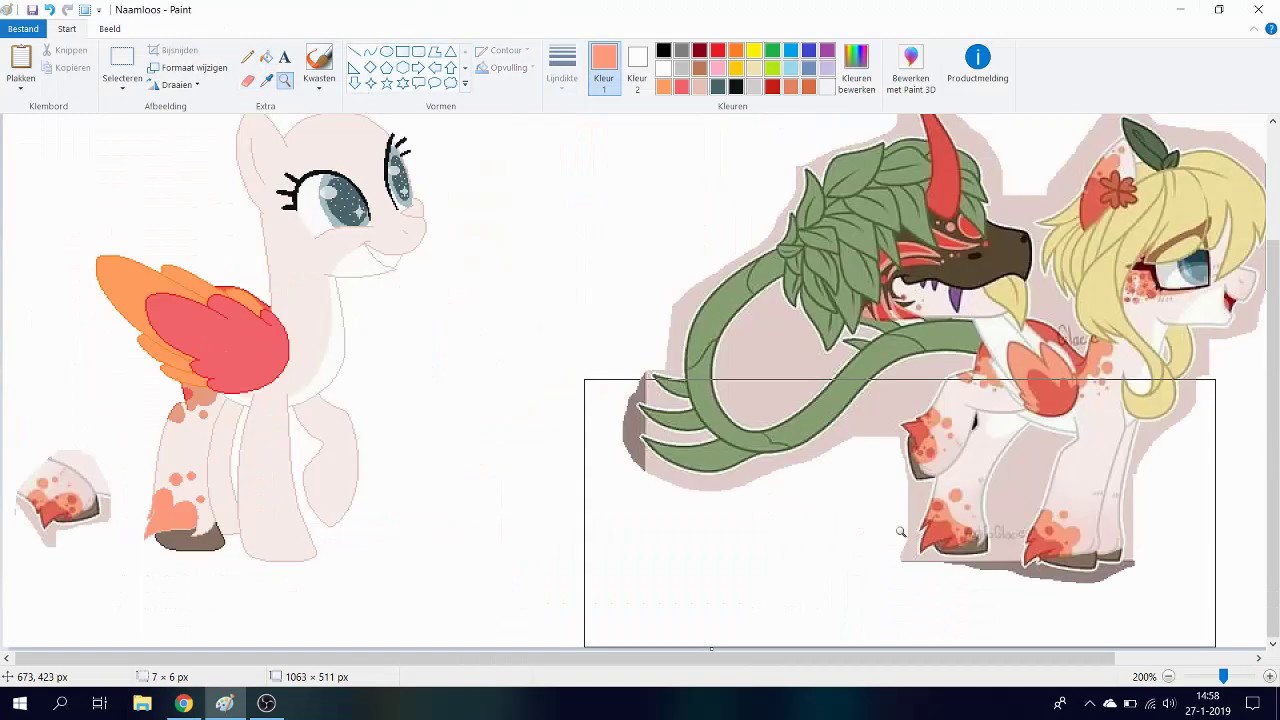Image resolution: width=1280 pixels, height=720 pixels.
Task: Open the Windows Start menu
Action: pyautogui.click(x=20, y=704)
